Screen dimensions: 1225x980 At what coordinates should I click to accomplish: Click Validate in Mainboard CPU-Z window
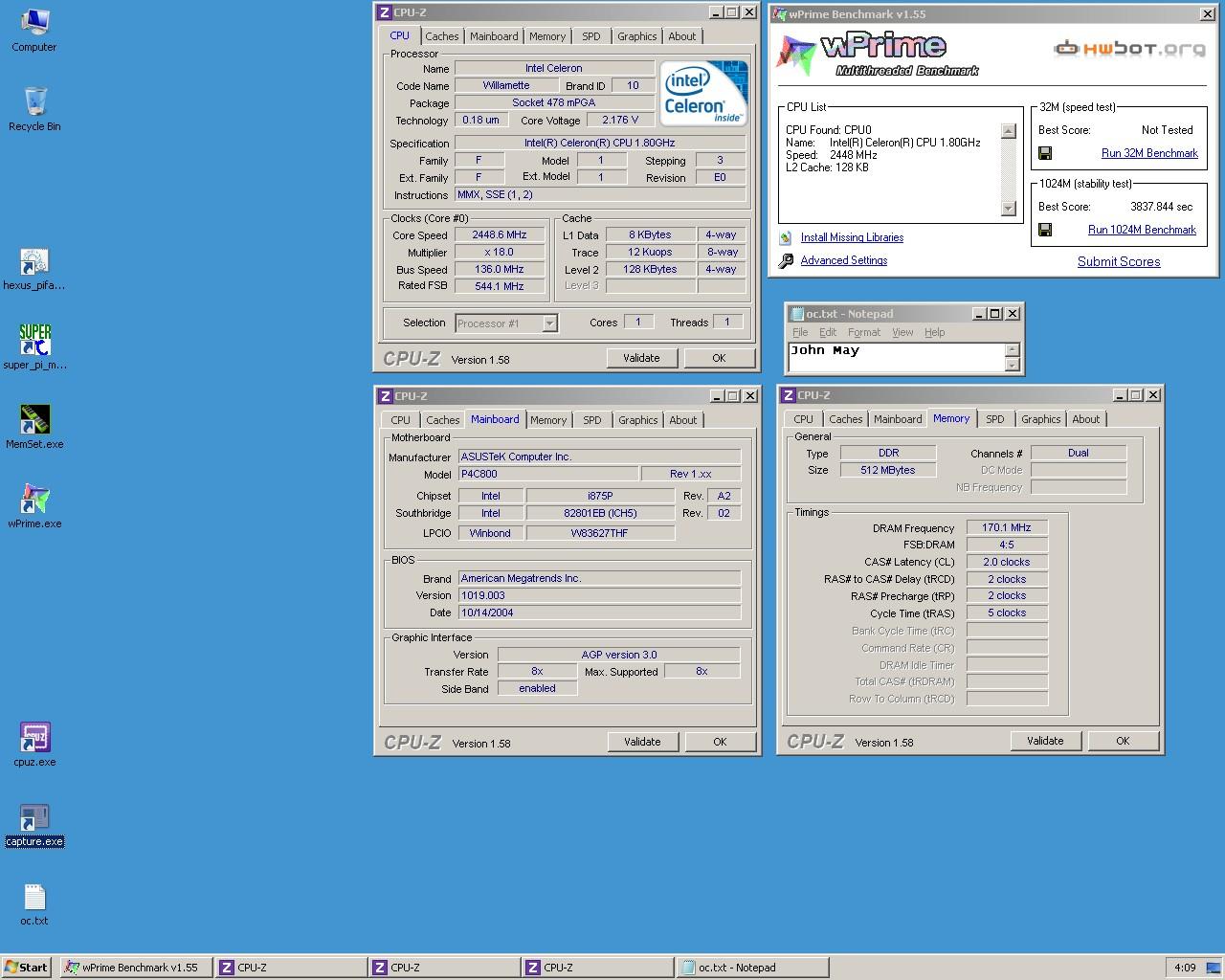[x=642, y=742]
